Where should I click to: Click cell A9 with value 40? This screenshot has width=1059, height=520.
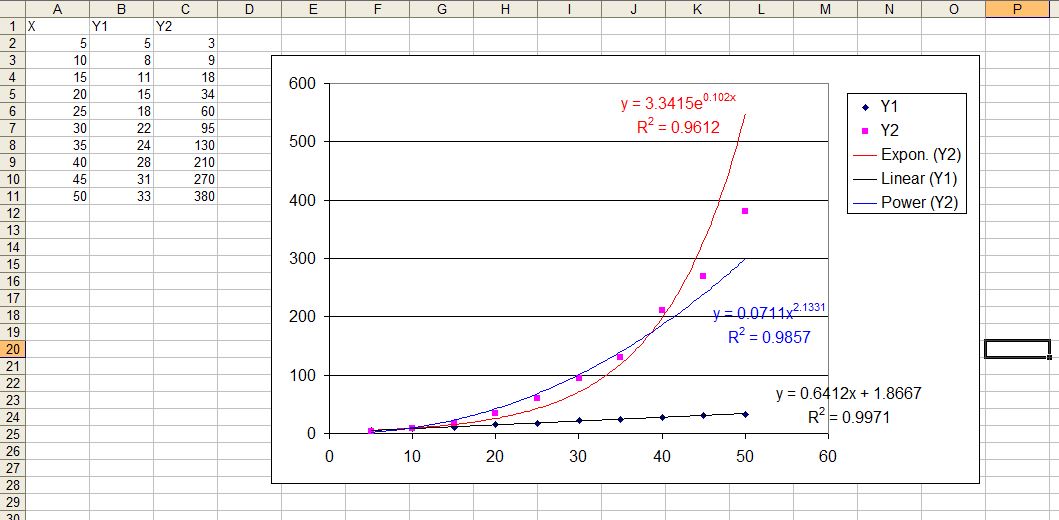(x=57, y=163)
